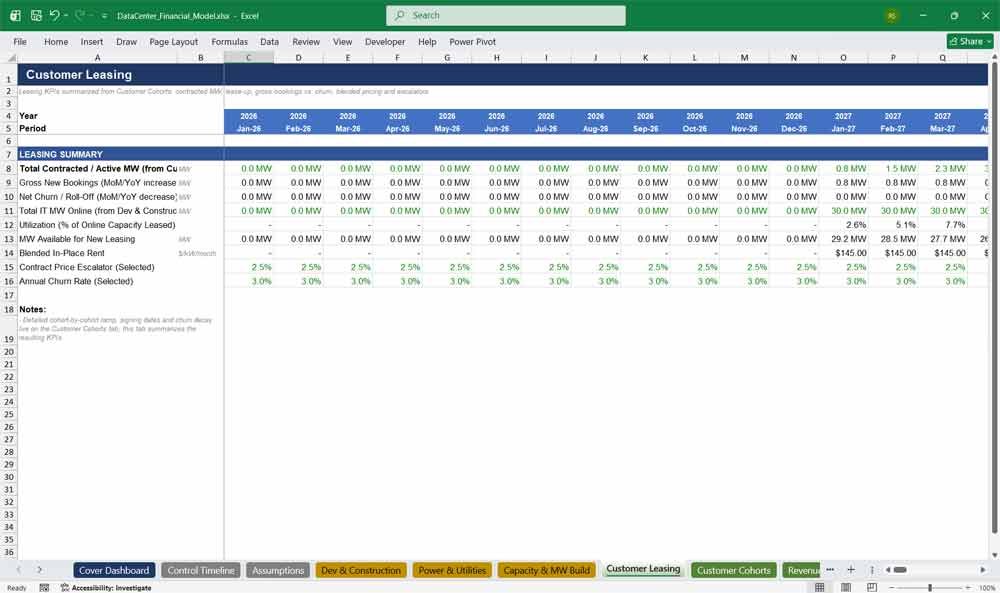Click the Excel app icon in title bar
This screenshot has height=593, width=1000.
(x=15, y=15)
